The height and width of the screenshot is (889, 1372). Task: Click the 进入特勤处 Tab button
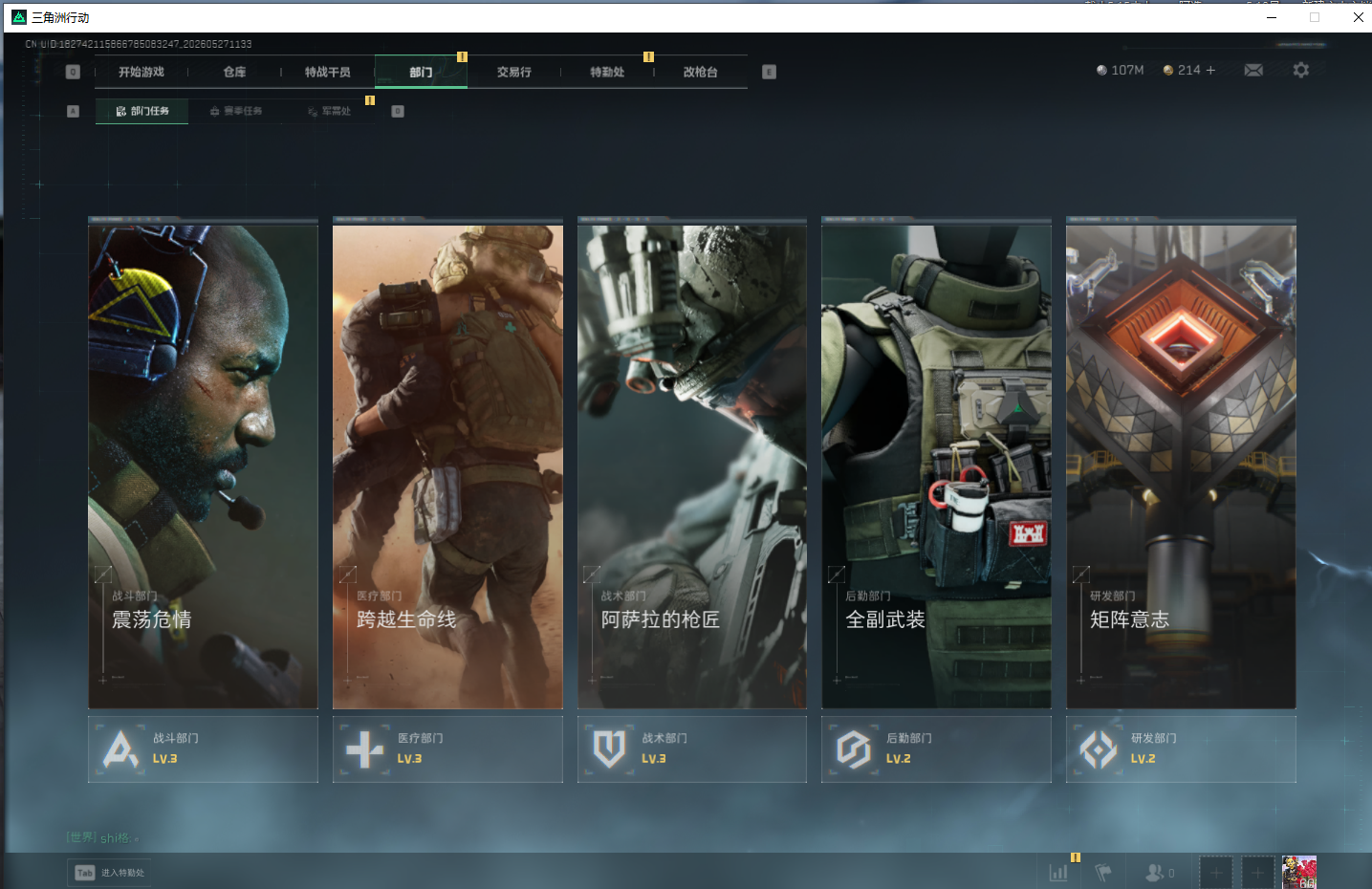110,873
